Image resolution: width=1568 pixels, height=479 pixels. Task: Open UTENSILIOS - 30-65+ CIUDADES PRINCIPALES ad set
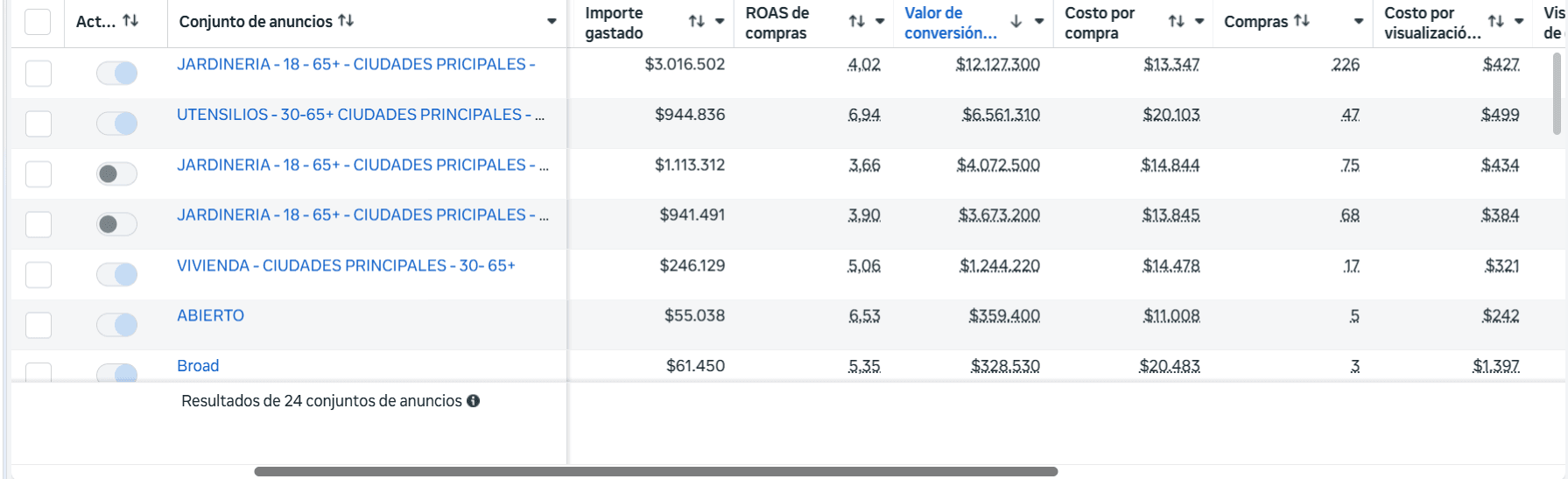point(361,115)
